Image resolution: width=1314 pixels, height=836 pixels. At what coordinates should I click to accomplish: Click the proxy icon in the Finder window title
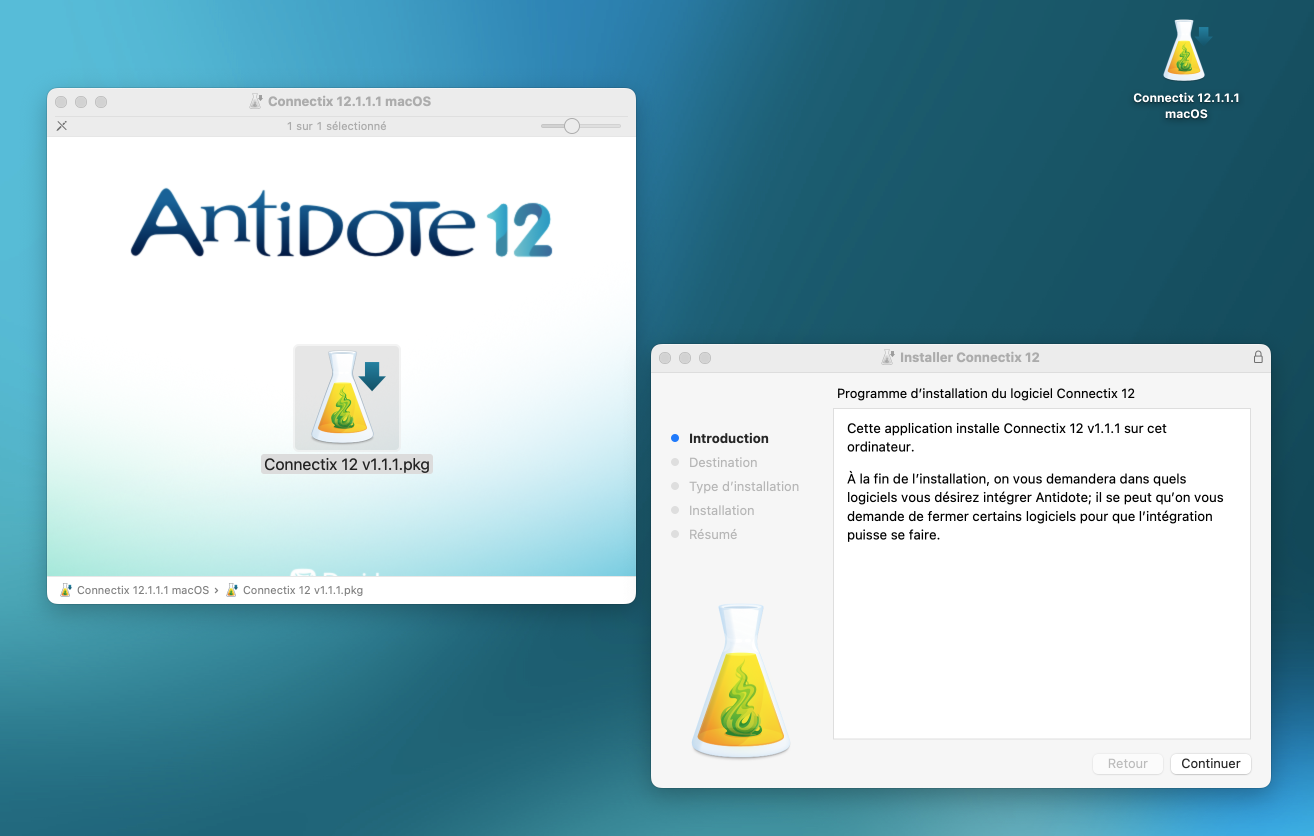click(x=257, y=101)
